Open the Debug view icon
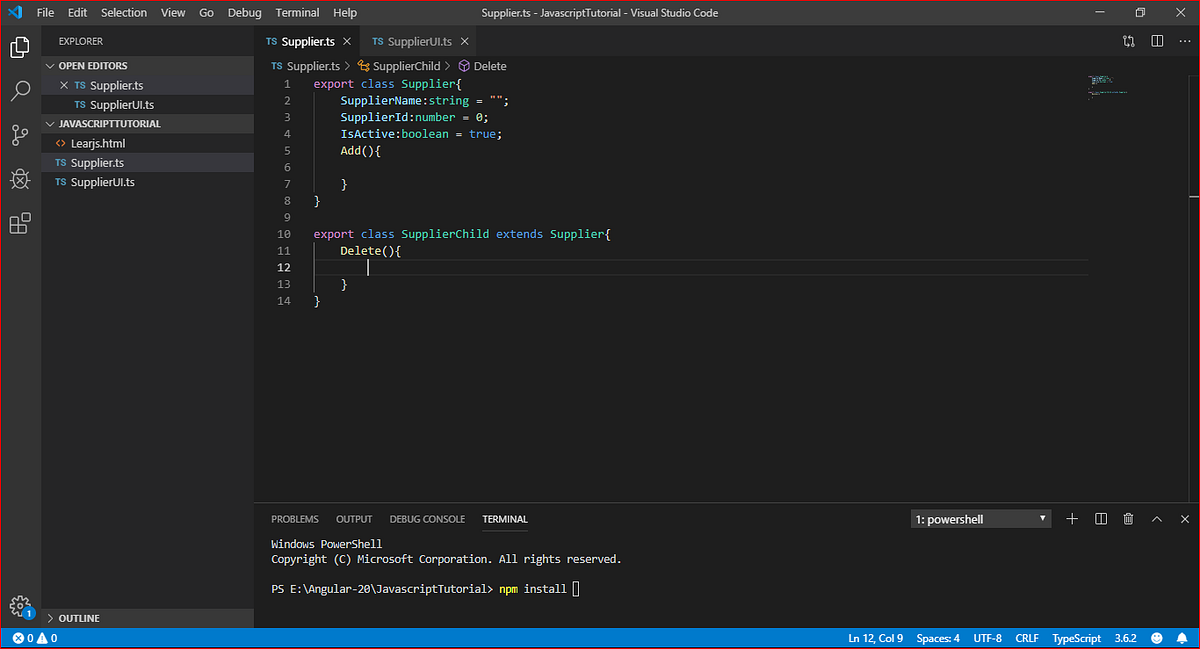Image resolution: width=1200 pixels, height=649 pixels. click(20, 179)
